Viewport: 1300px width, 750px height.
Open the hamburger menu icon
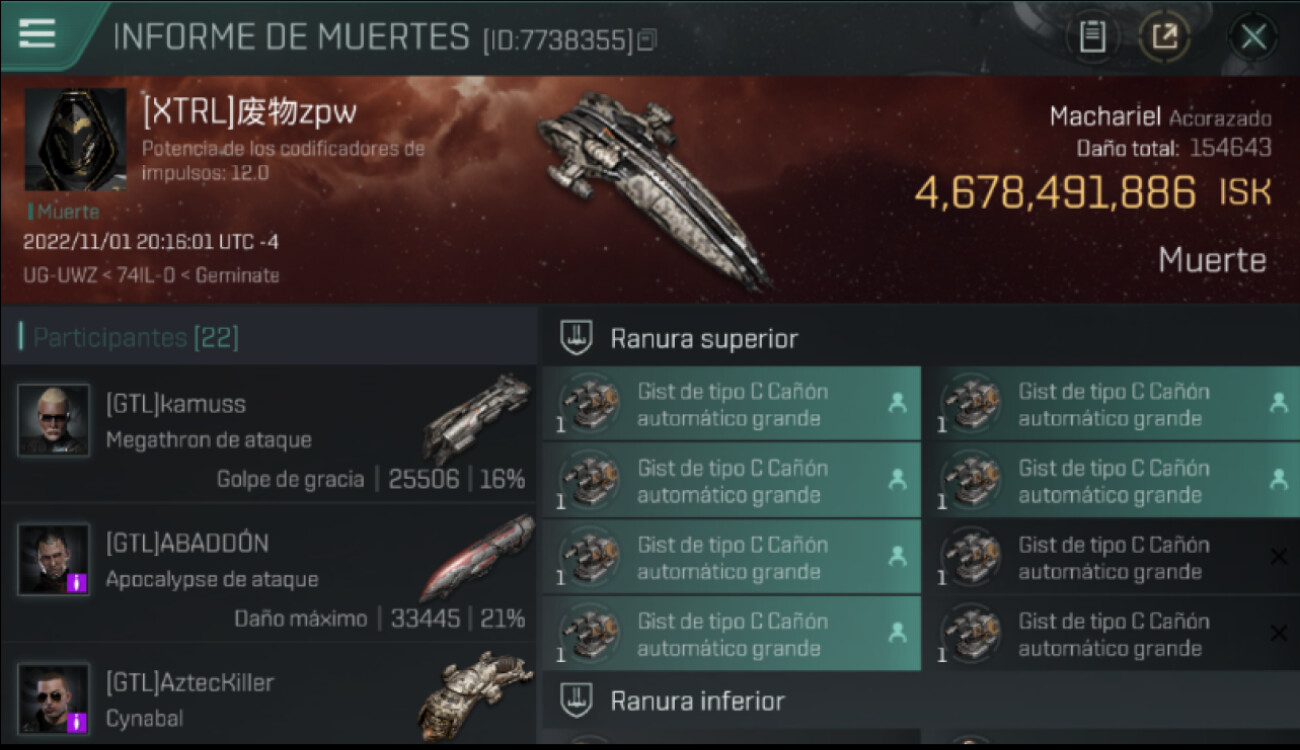pyautogui.click(x=37, y=33)
